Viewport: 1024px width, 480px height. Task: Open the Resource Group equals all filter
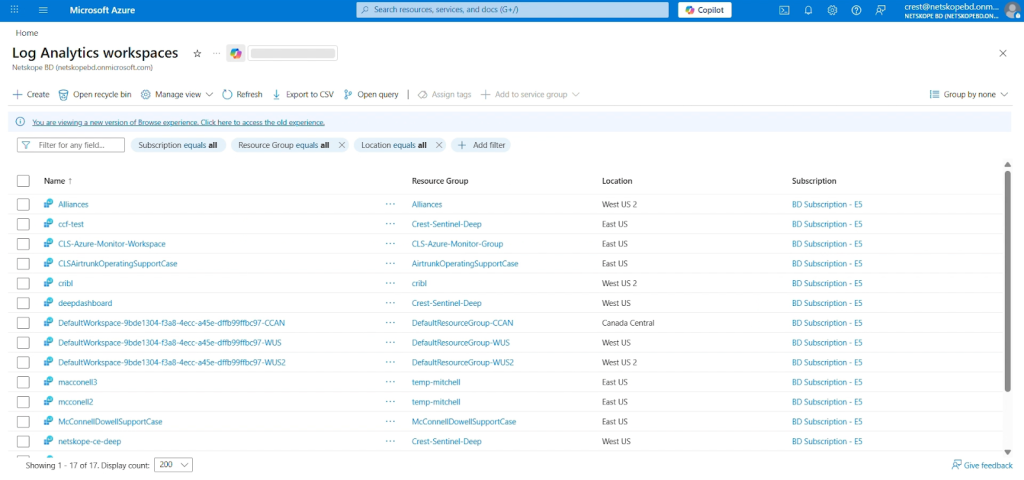[283, 146]
